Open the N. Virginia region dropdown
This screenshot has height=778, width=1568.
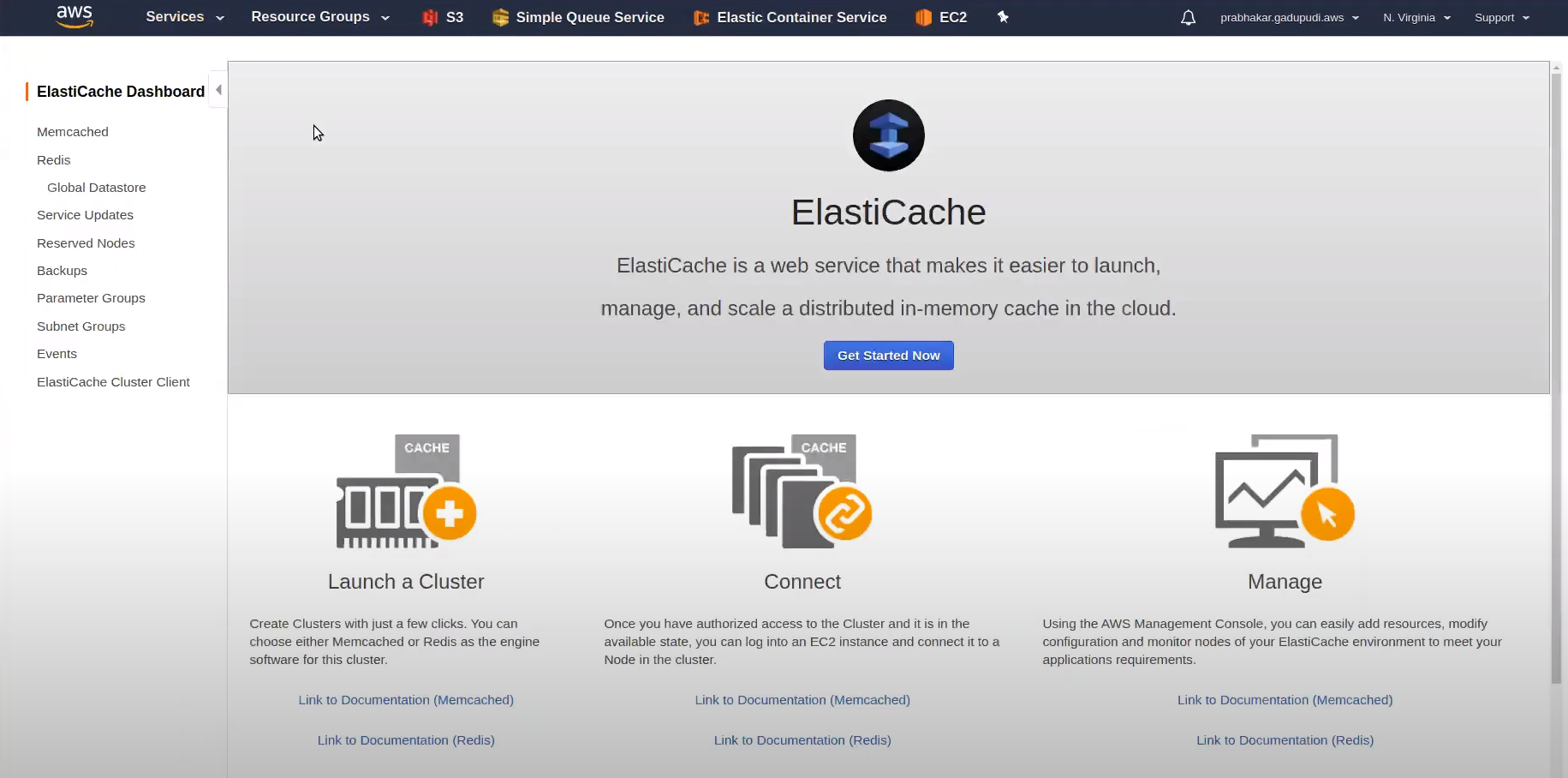[x=1416, y=17]
